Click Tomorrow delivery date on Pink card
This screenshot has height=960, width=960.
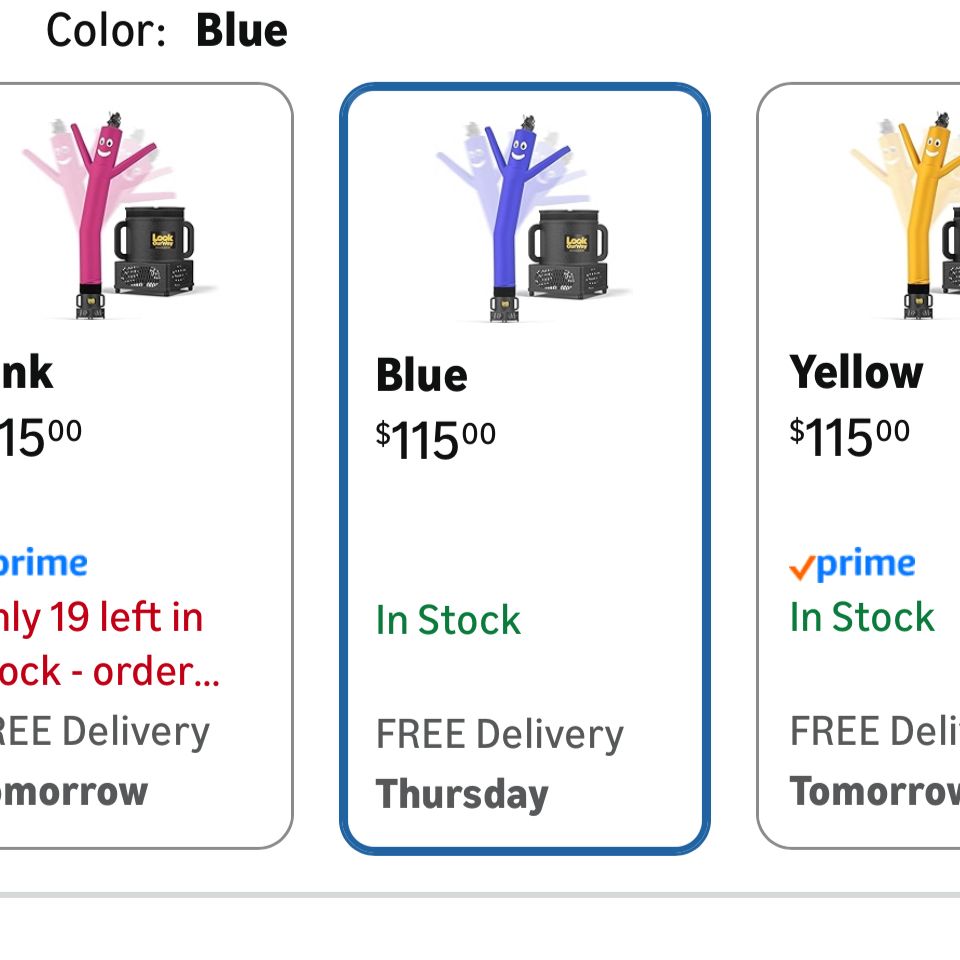click(x=74, y=791)
